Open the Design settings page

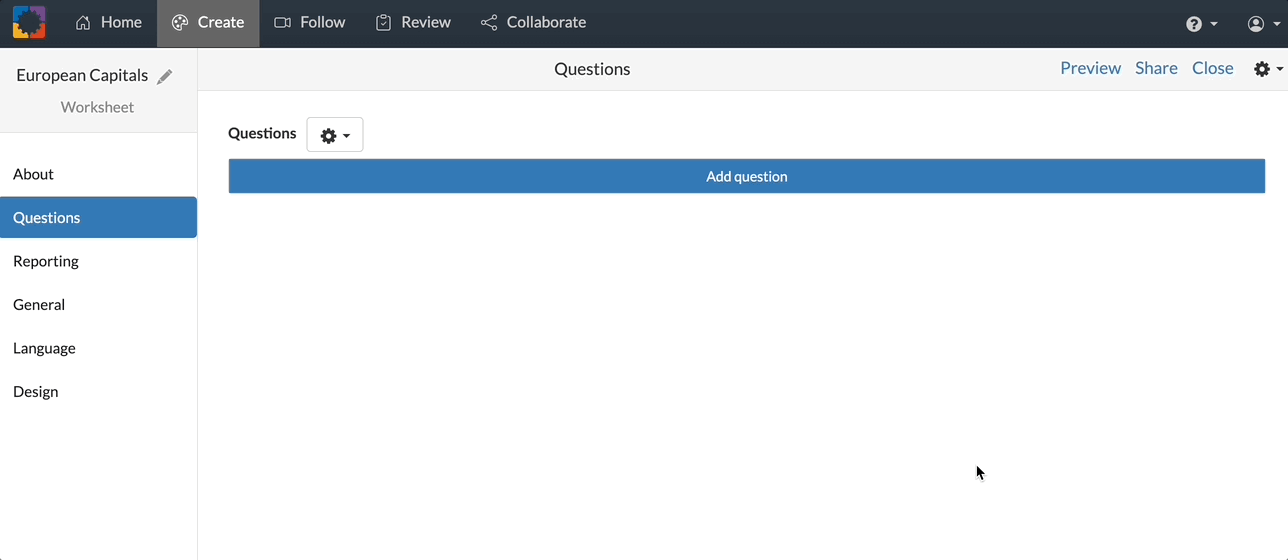click(x=98, y=391)
